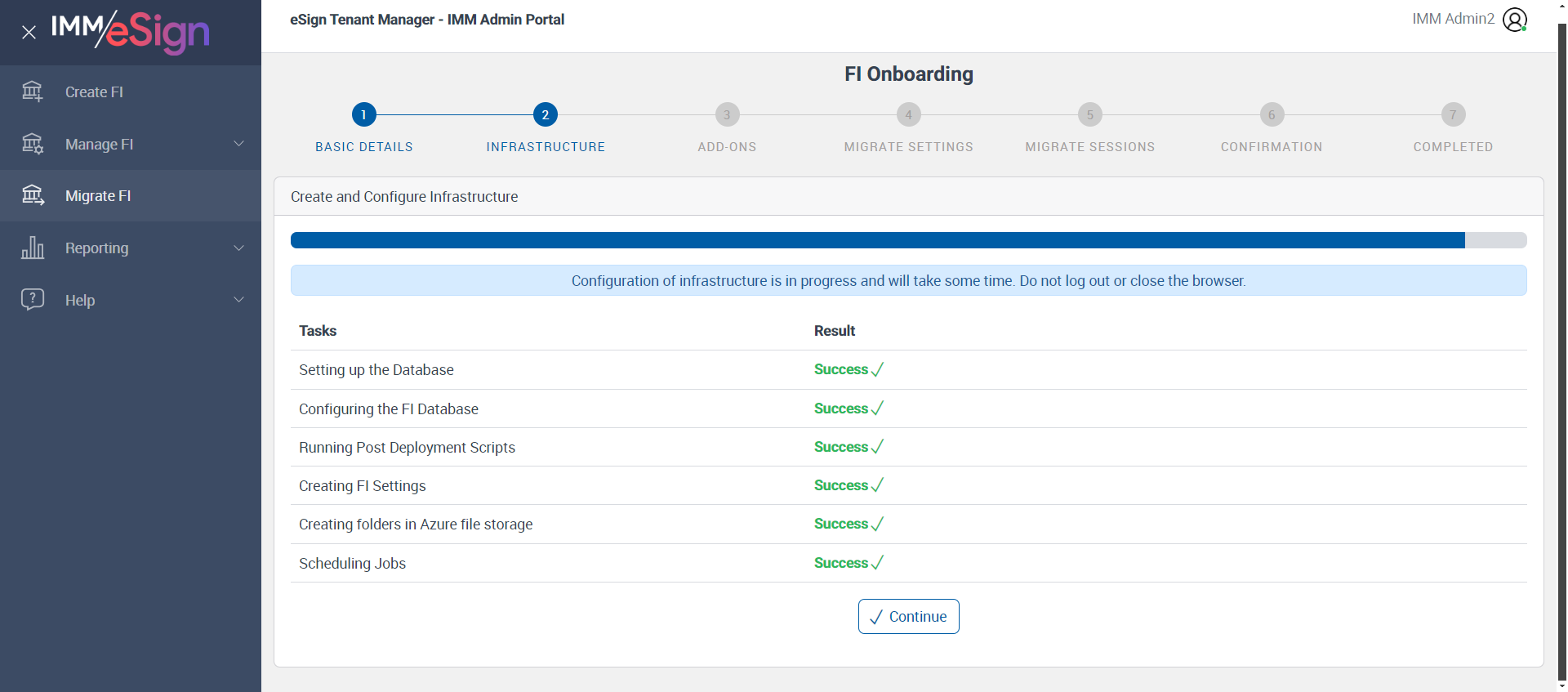Click the FI Onboarding page title
This screenshot has height=692, width=1568.
pos(909,74)
